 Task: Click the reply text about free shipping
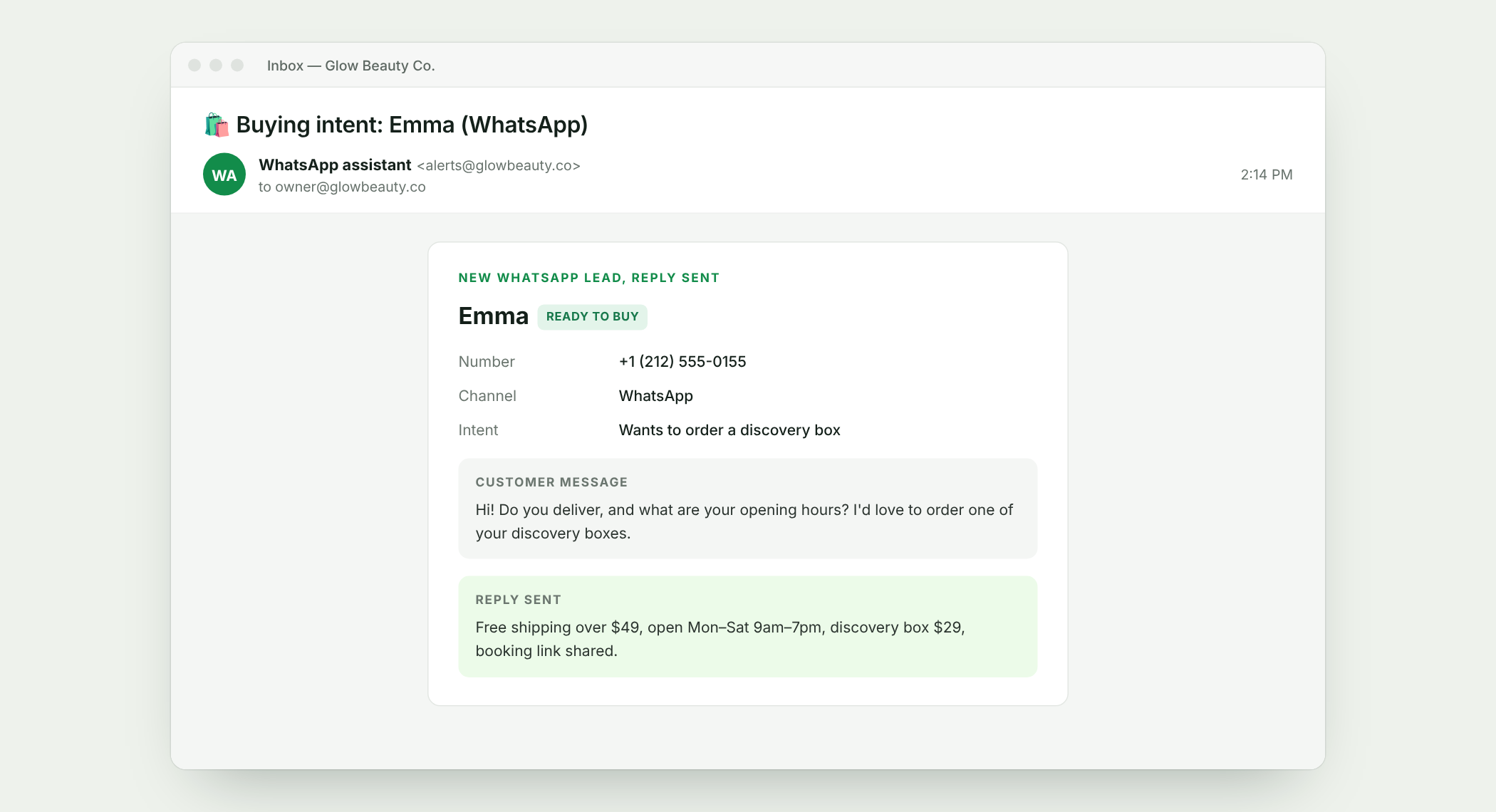[720, 639]
